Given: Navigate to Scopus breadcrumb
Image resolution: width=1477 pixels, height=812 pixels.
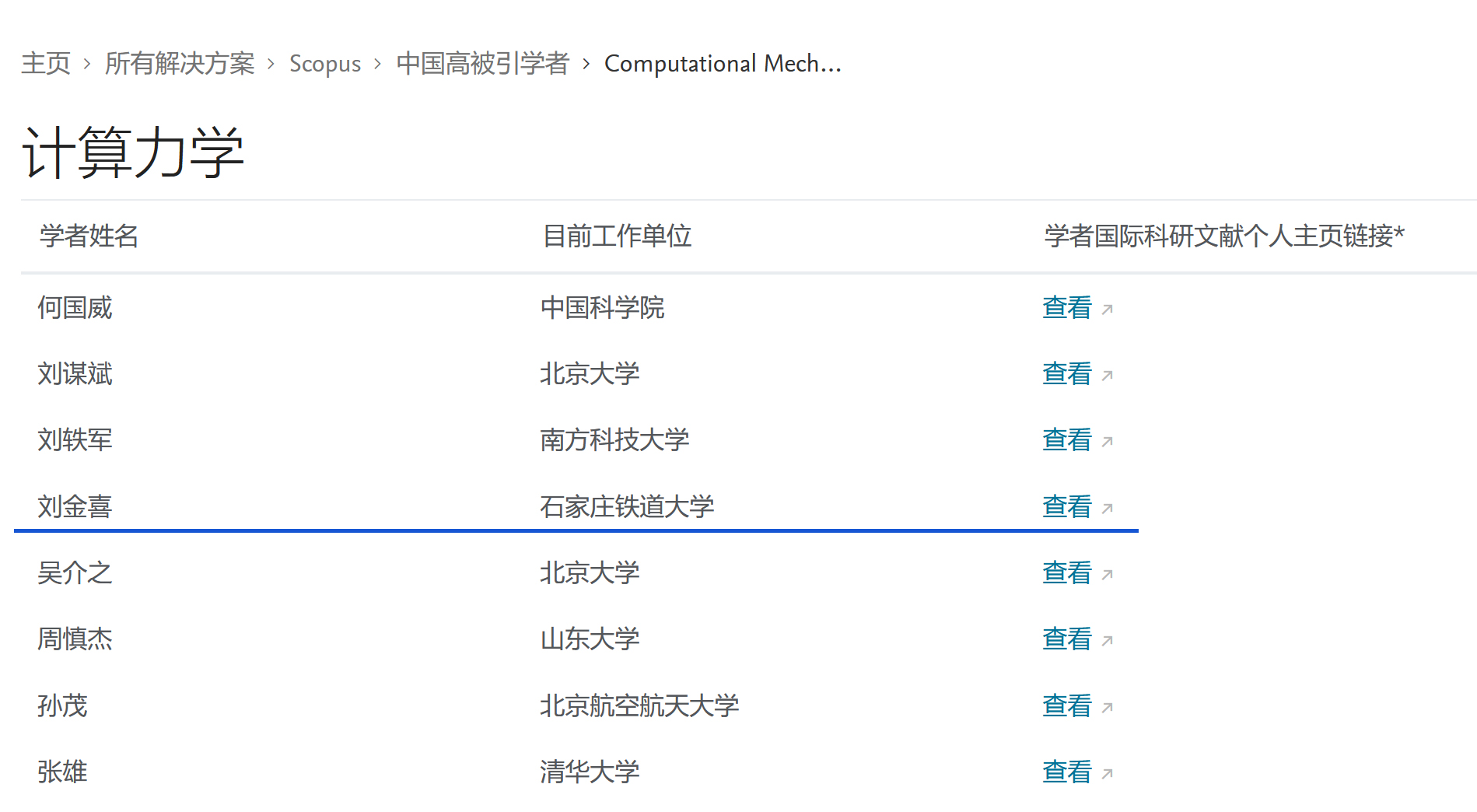Looking at the screenshot, I should click(325, 64).
